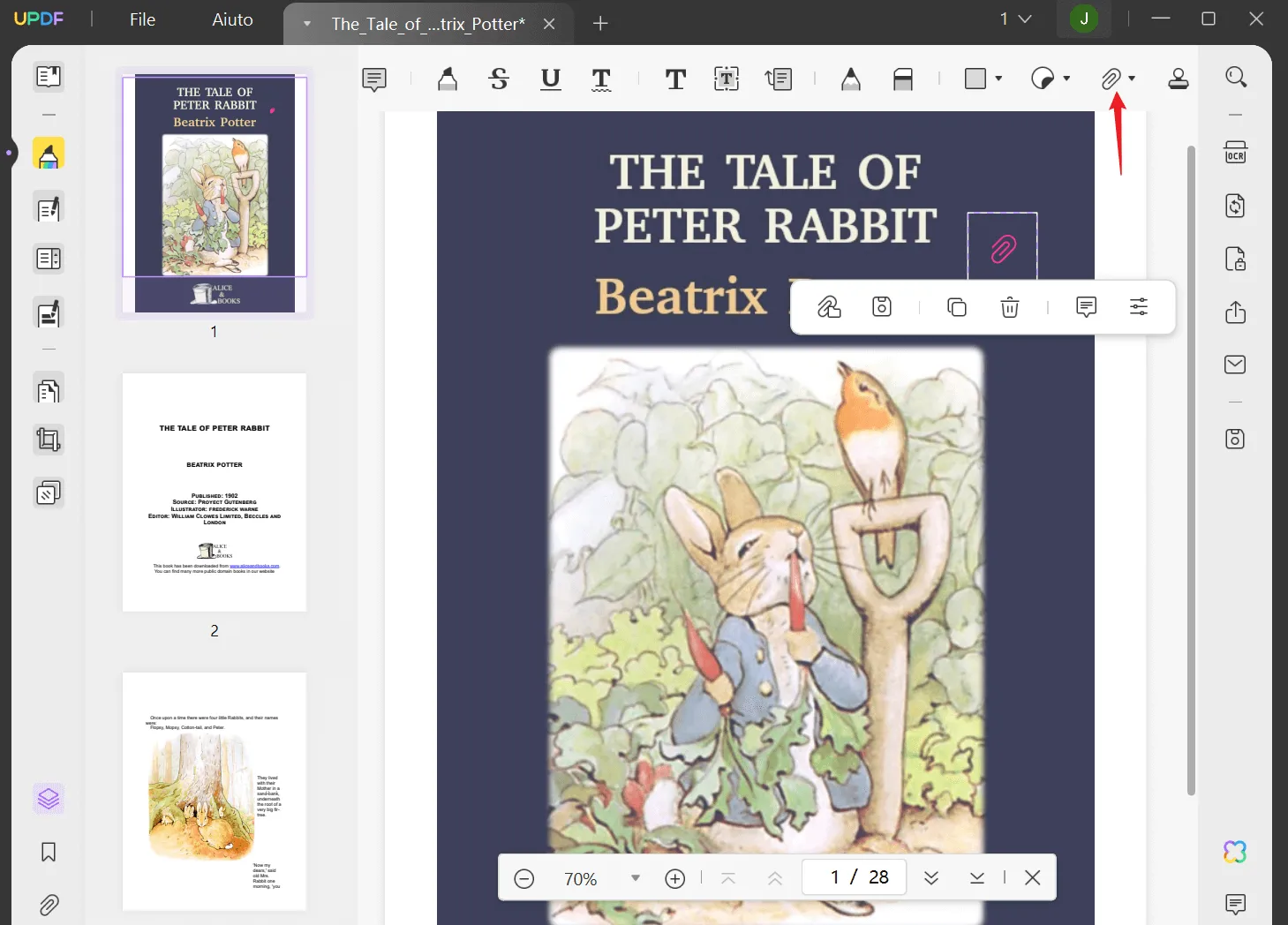Open the File menu
Screen dimensions: 1288x925
point(142,19)
